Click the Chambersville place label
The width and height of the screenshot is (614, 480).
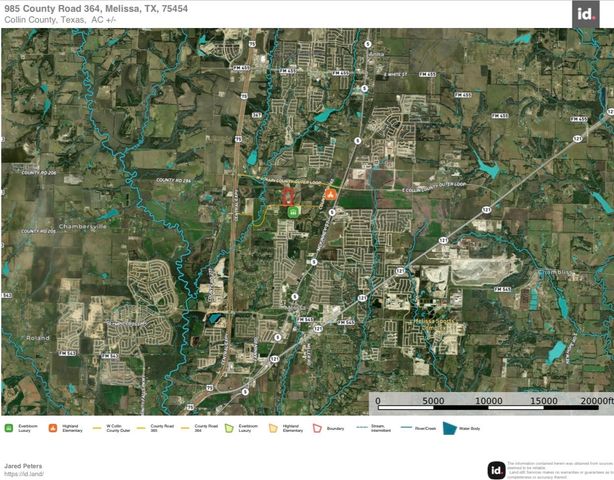pyautogui.click(x=83, y=226)
